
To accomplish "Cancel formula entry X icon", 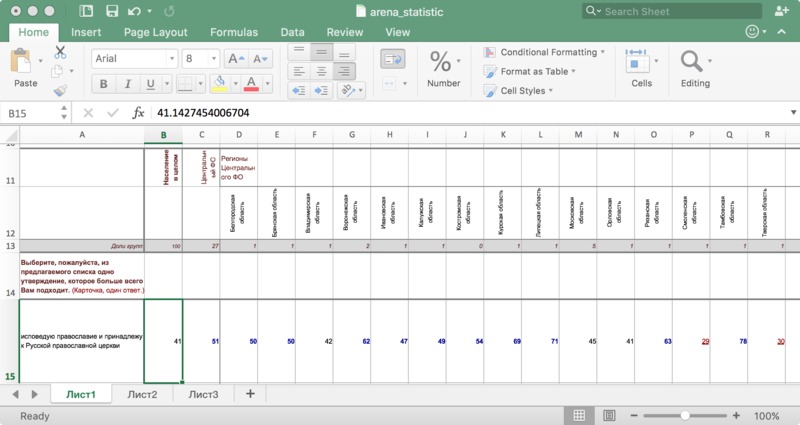I will tap(88, 113).
